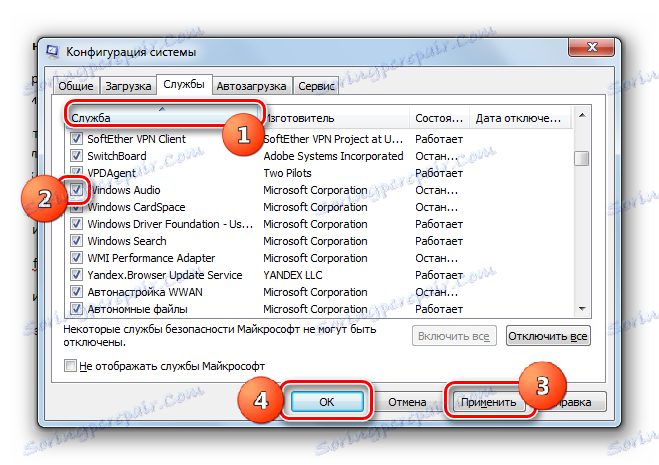Click scrollbar down arrow in services list
Viewport: 659px width, 465px height.
point(582,309)
